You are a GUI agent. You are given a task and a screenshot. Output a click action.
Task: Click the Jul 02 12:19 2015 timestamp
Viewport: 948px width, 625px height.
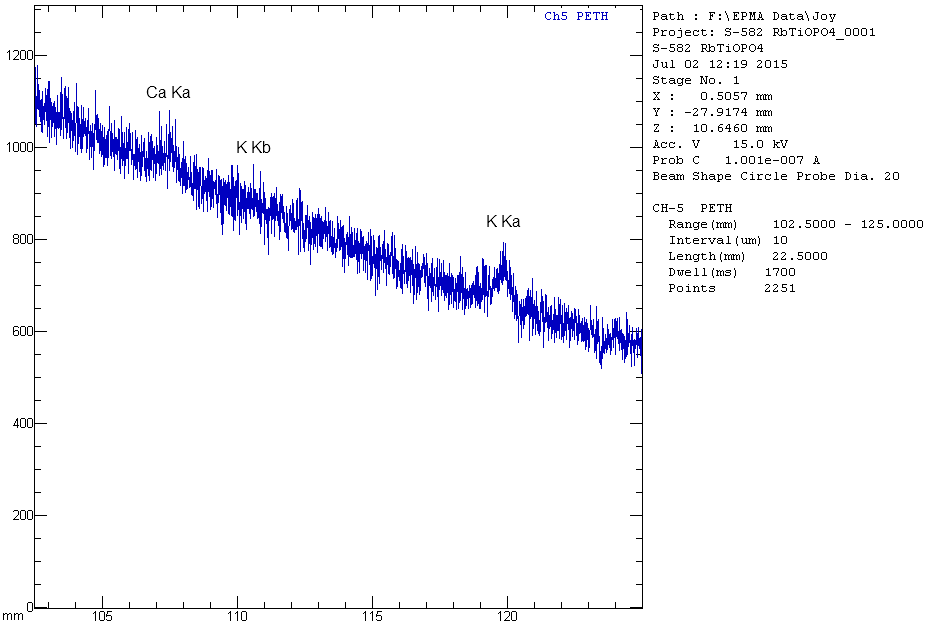(719, 64)
